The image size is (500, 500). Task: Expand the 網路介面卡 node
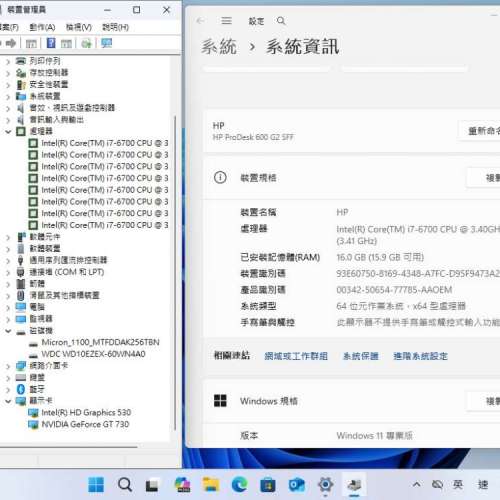8,366
